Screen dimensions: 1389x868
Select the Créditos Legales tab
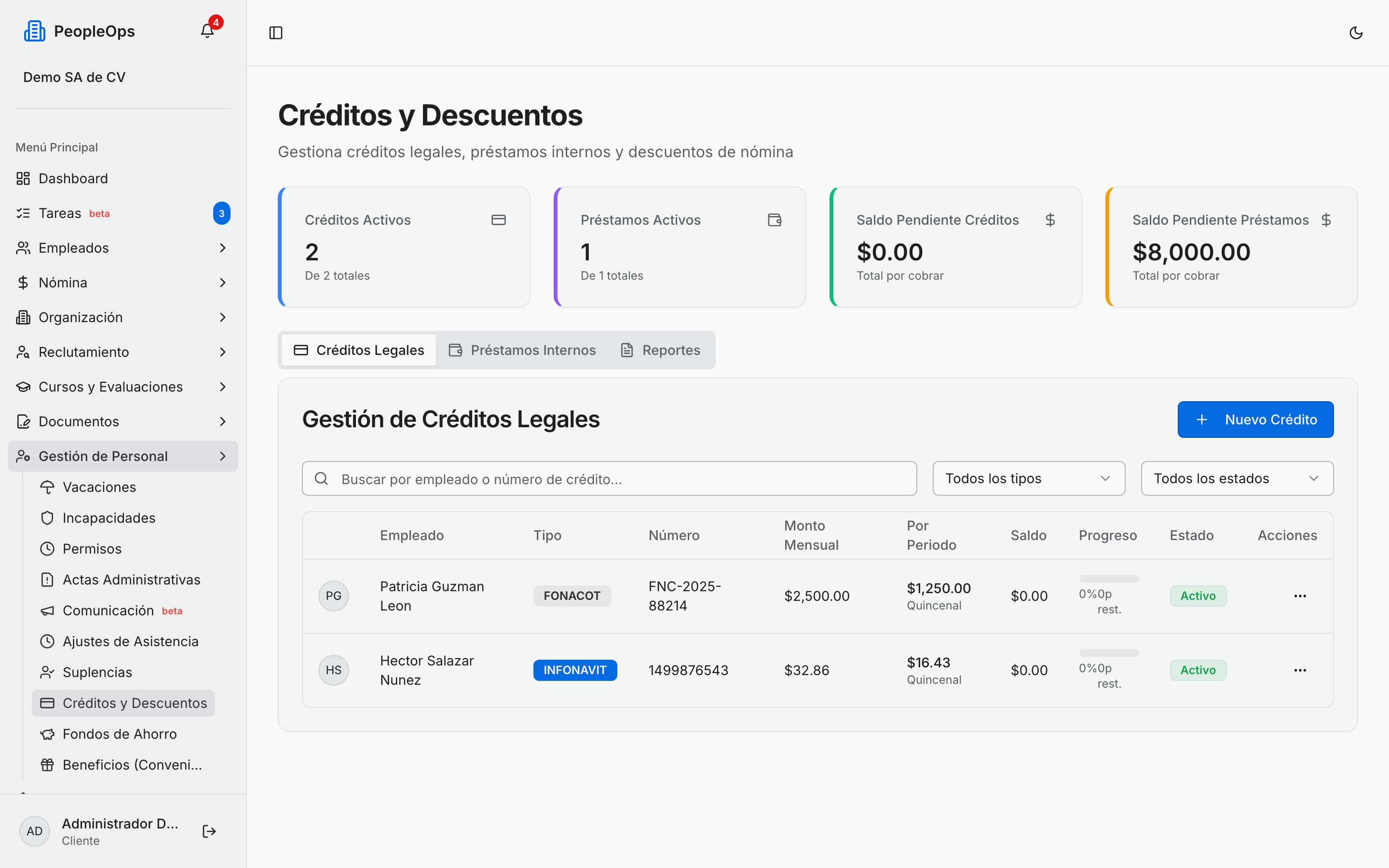pyautogui.click(x=359, y=350)
